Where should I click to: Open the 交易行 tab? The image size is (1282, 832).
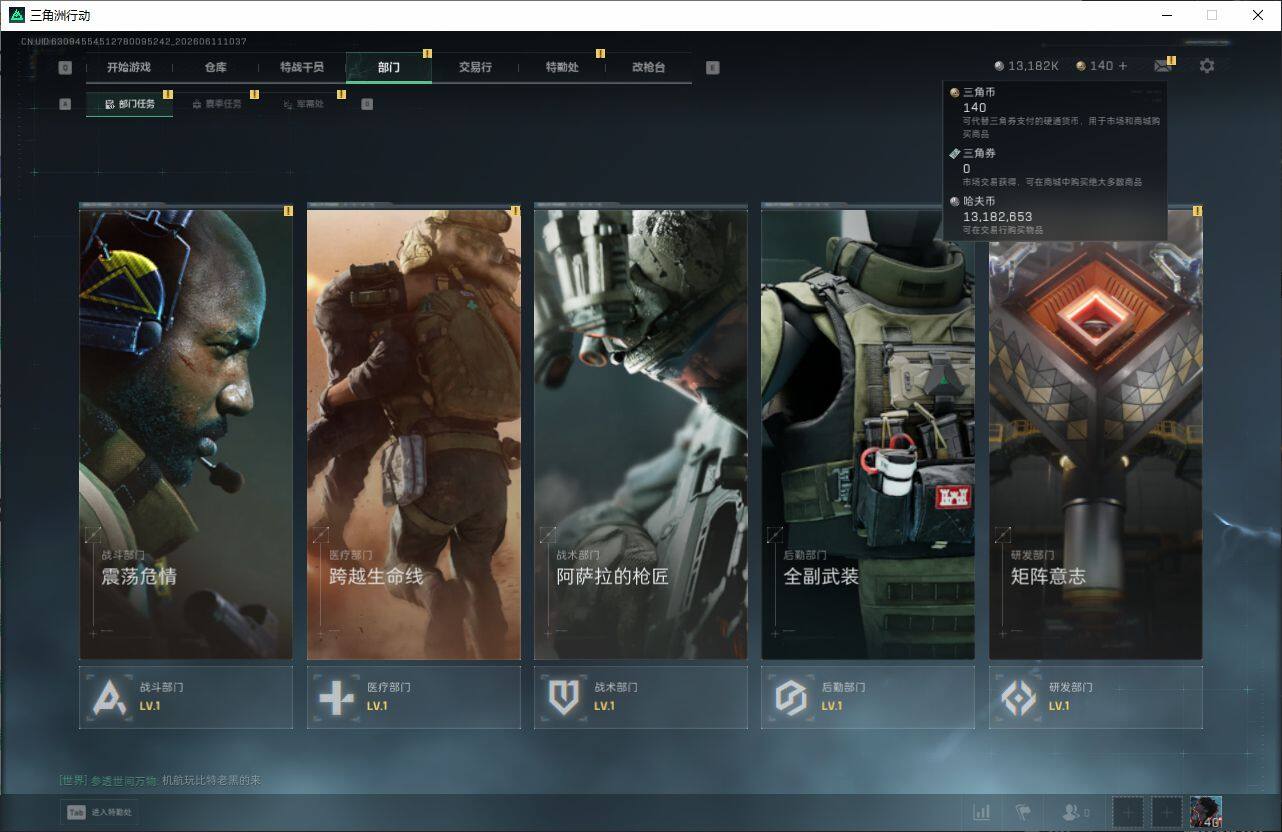475,68
